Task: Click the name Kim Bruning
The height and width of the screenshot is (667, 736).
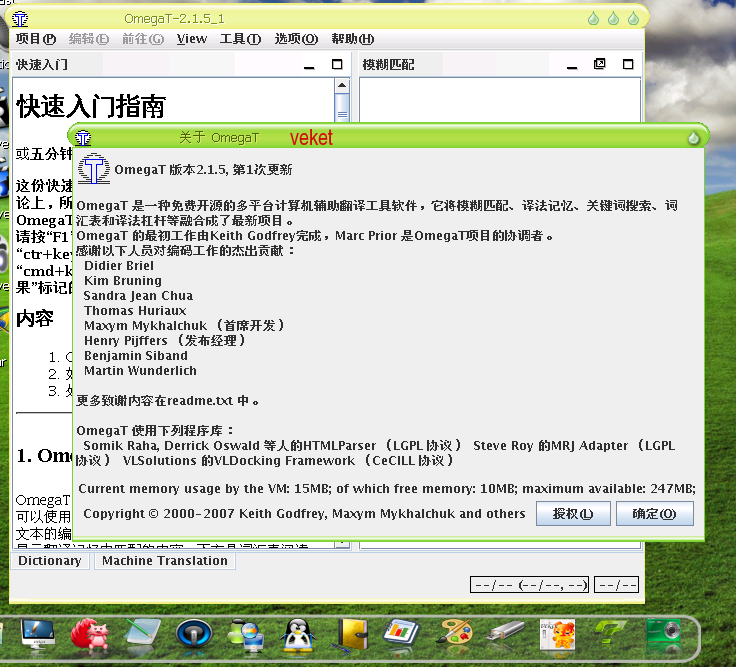Action: tap(123, 281)
